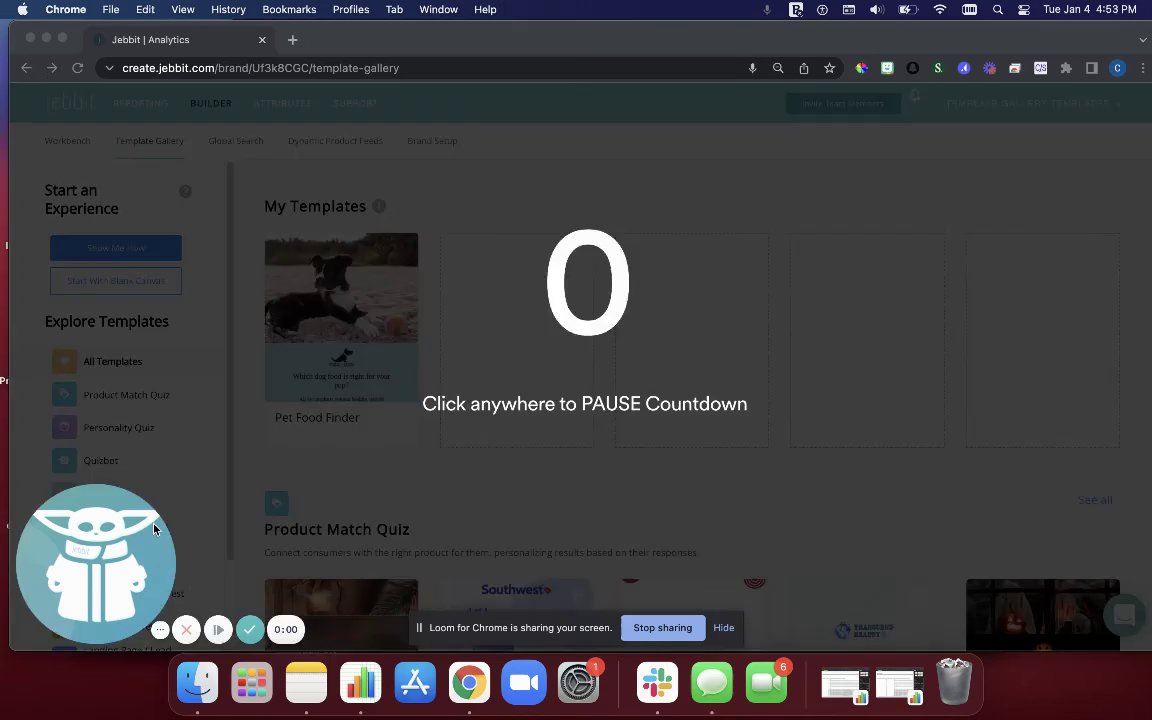
Task: Open the Intercom chat bubble
Action: [x=1124, y=615]
